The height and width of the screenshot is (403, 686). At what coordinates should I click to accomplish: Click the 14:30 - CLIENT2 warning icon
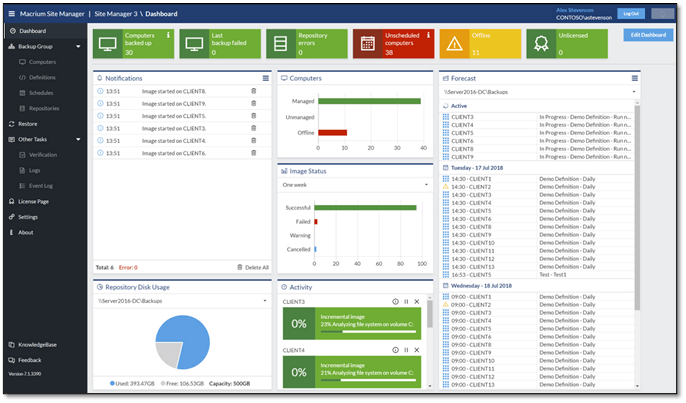click(x=446, y=187)
